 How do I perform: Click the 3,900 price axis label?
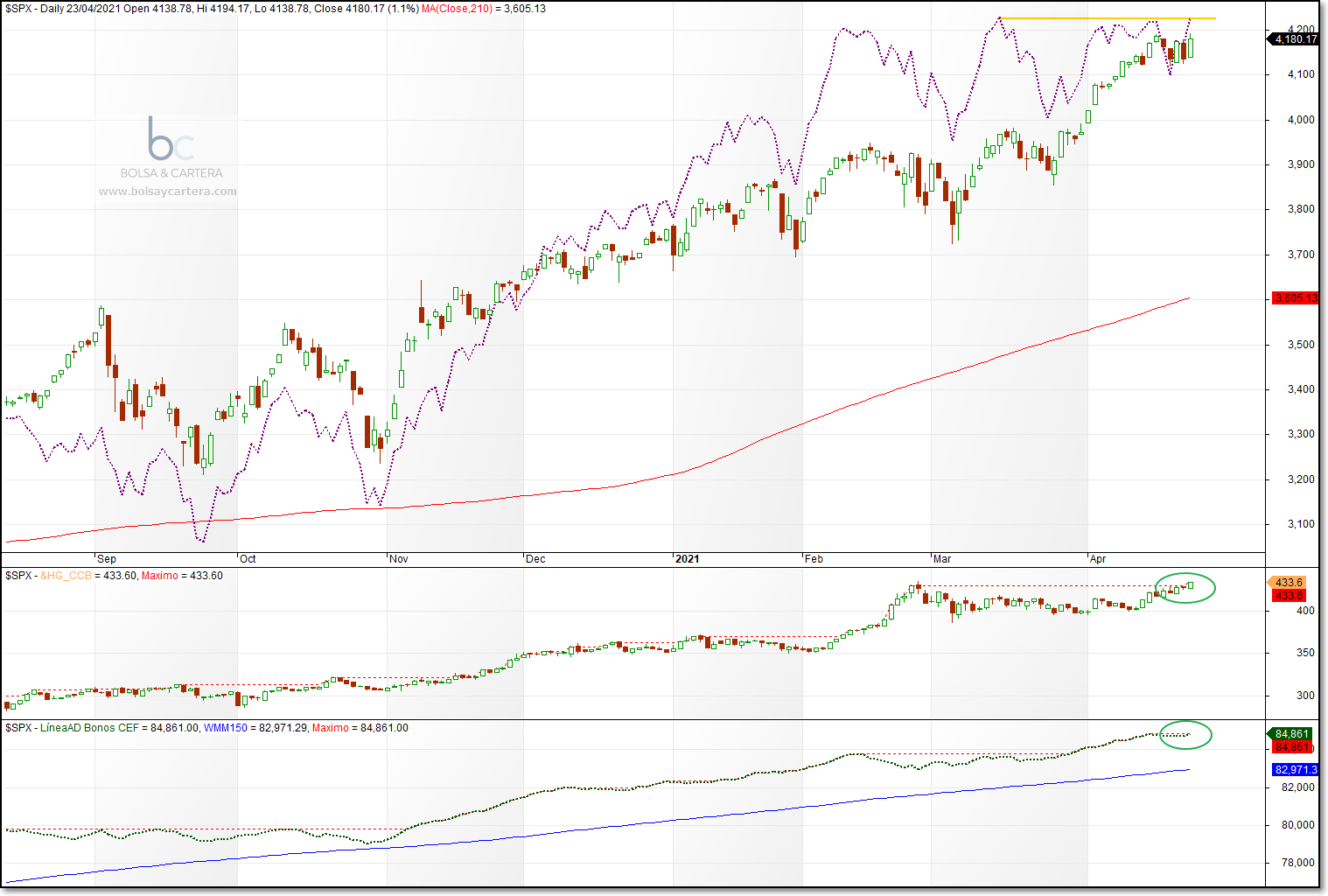tap(1301, 164)
